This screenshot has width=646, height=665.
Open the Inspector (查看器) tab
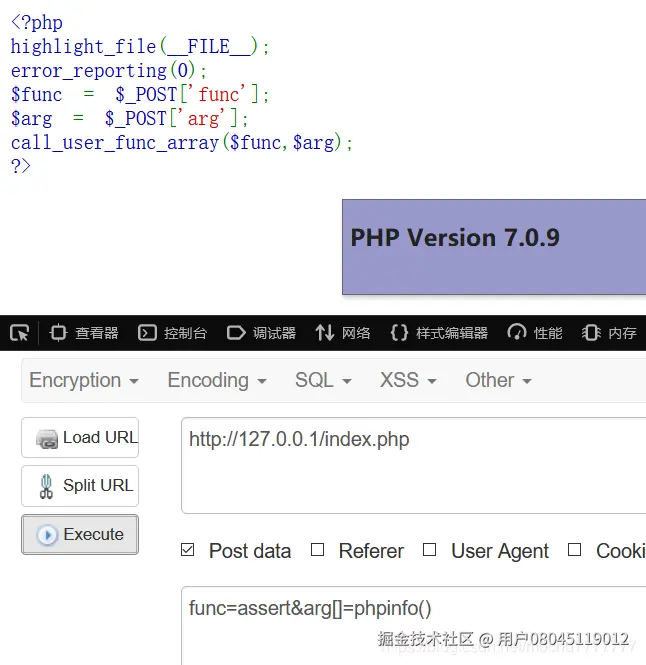84,333
